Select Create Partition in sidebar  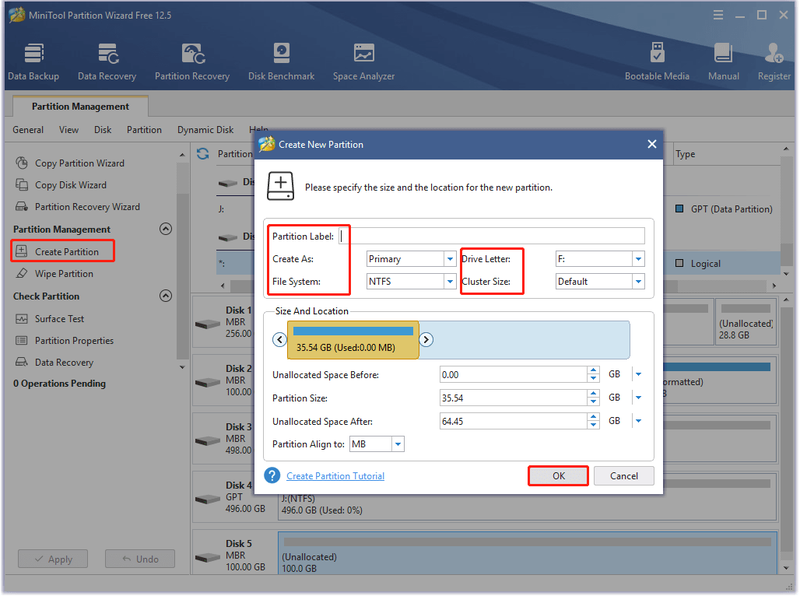click(62, 252)
